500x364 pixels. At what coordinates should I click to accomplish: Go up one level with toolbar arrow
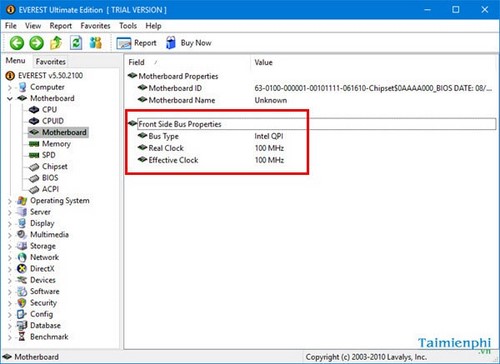(56, 43)
